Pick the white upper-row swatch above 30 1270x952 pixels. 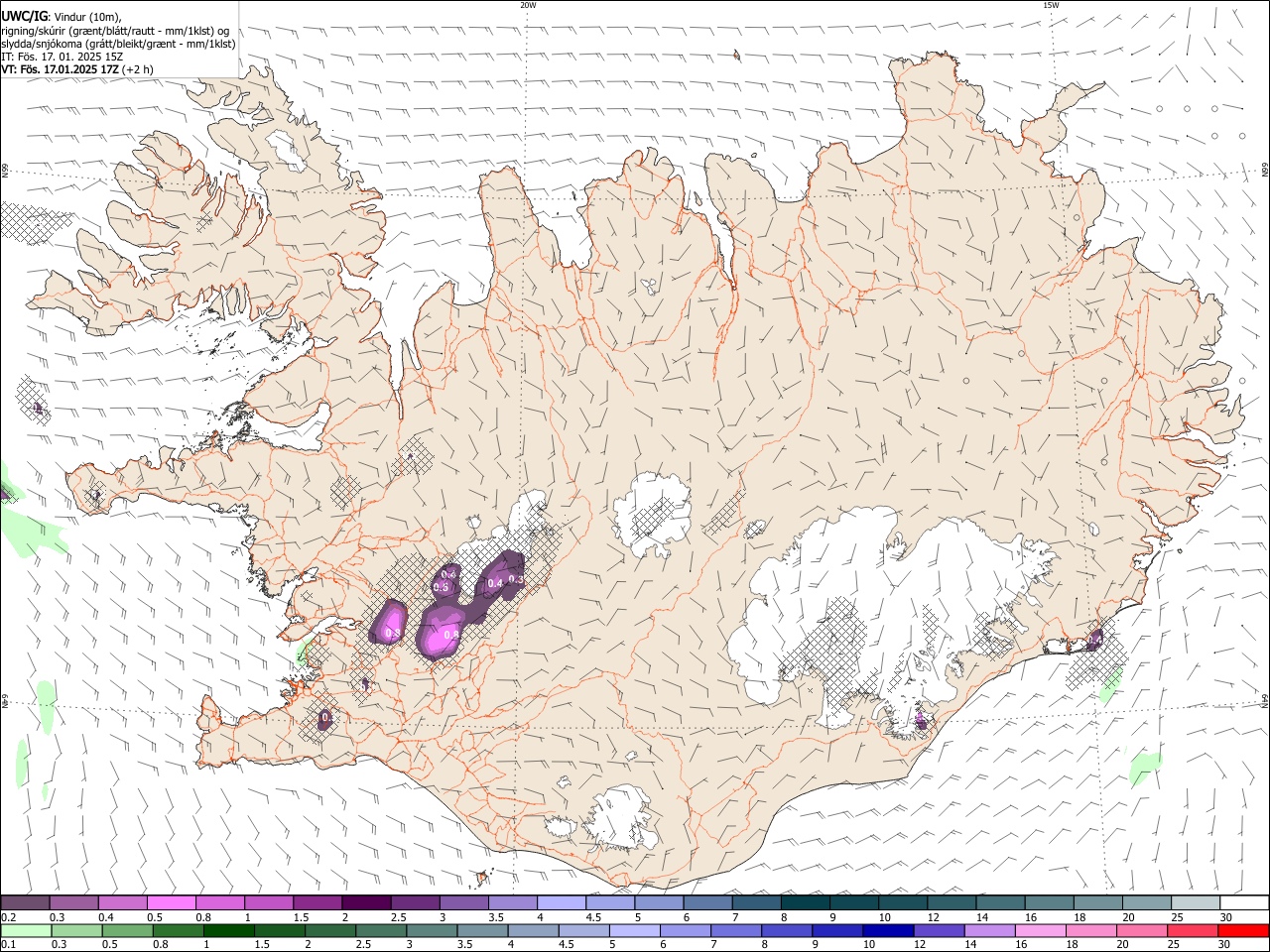coord(1243,902)
